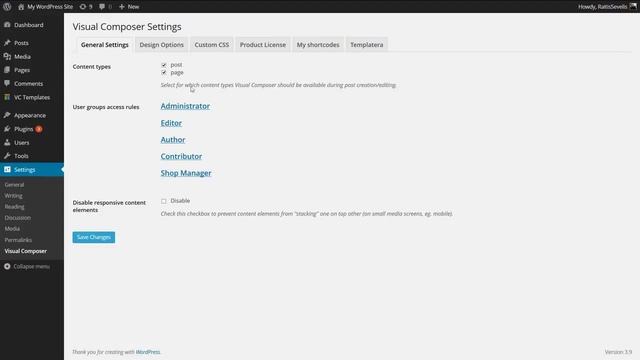
Task: Click the Pages icon in sidebar
Action: coord(7,70)
